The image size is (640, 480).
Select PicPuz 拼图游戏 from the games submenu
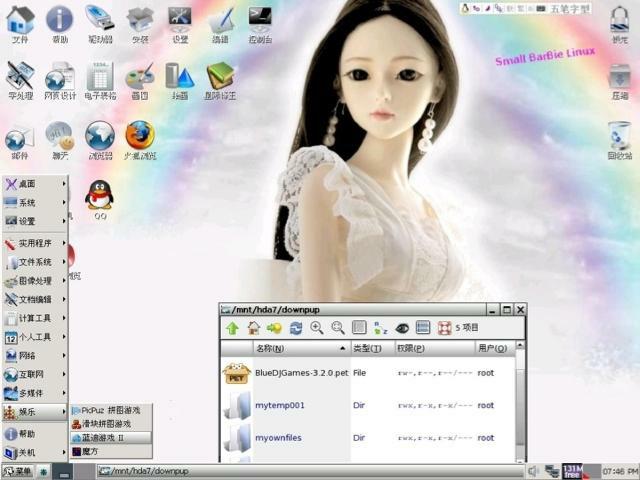click(x=111, y=410)
